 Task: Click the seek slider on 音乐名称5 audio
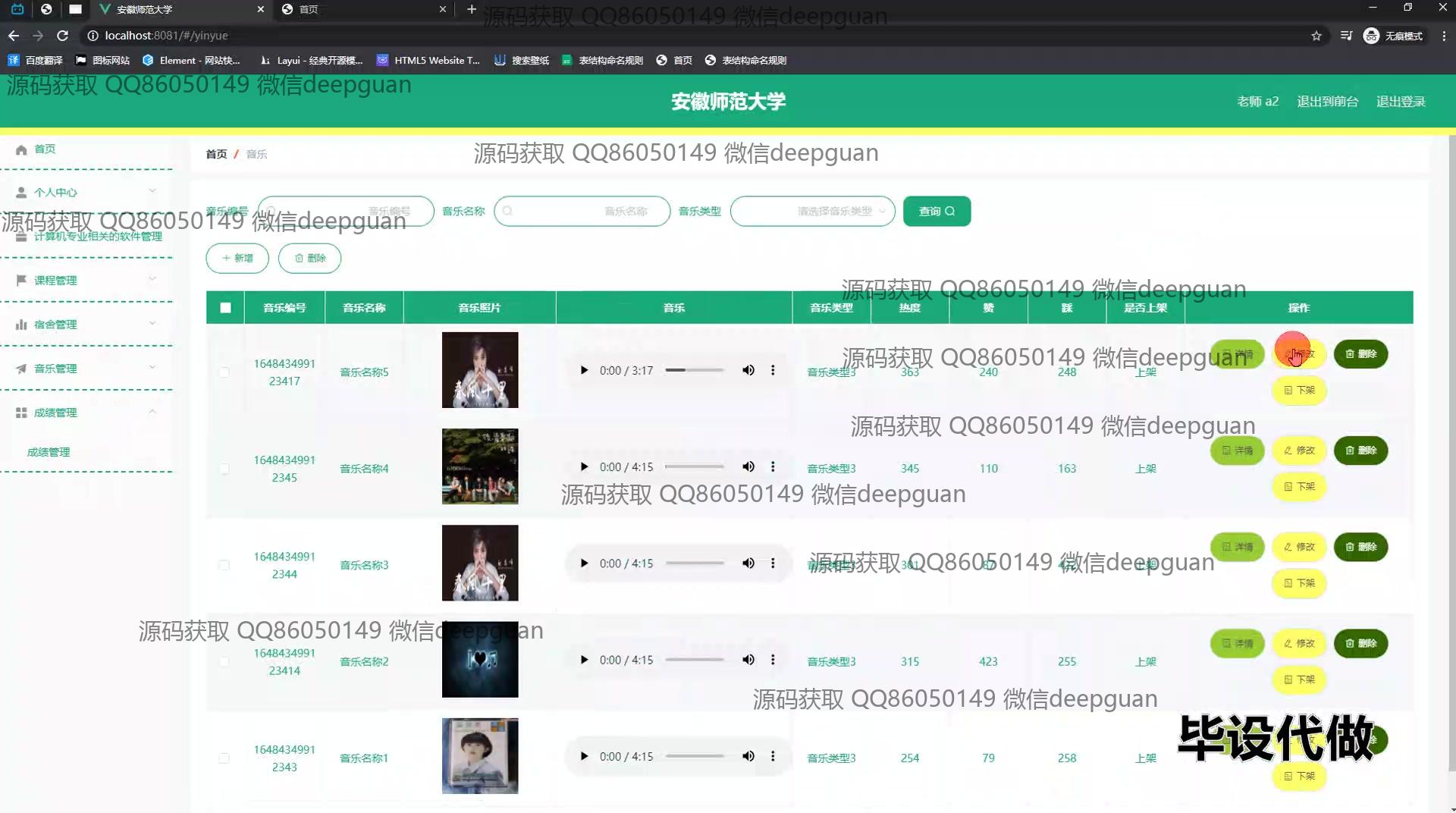[694, 370]
